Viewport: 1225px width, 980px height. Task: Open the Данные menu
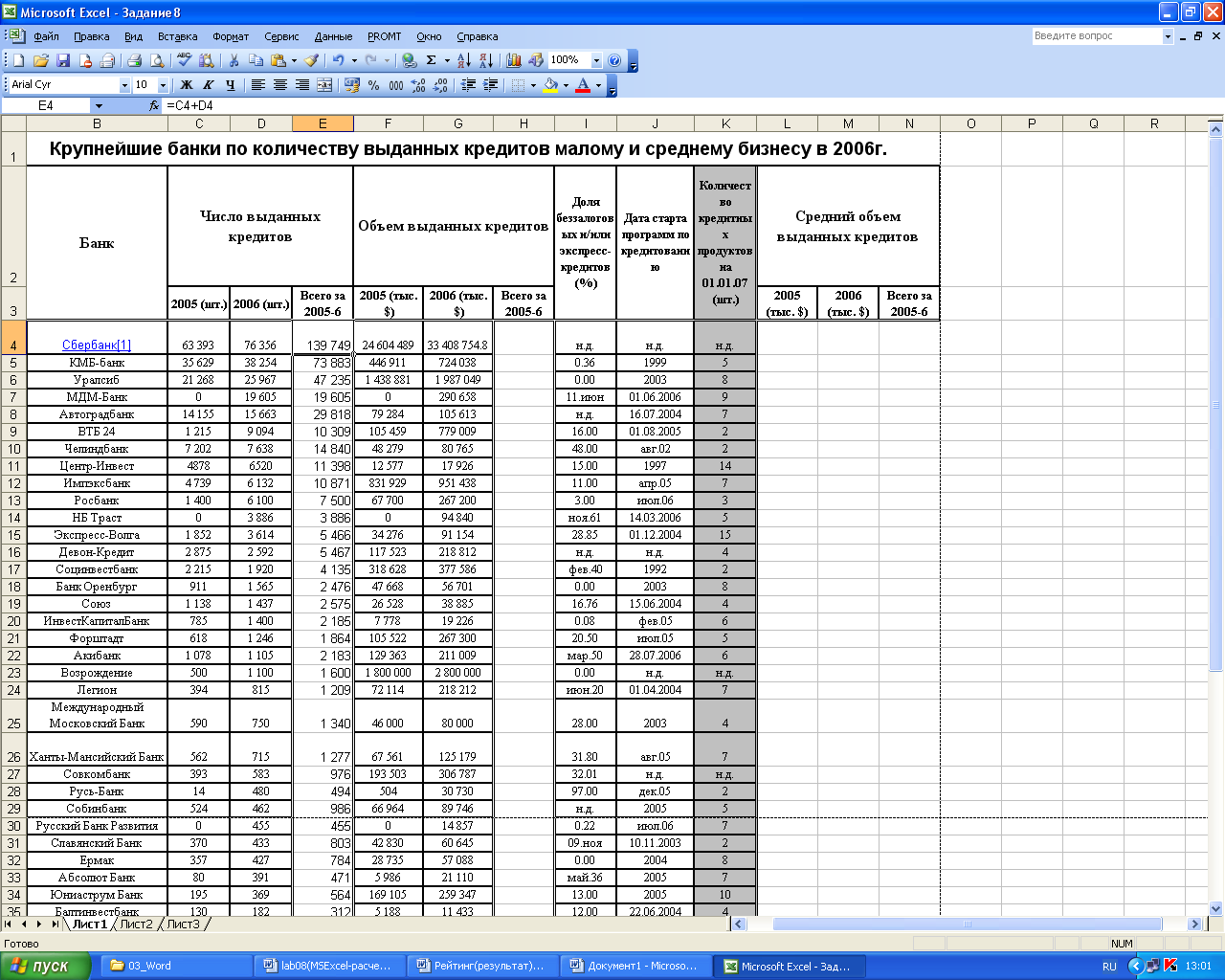tap(333, 36)
